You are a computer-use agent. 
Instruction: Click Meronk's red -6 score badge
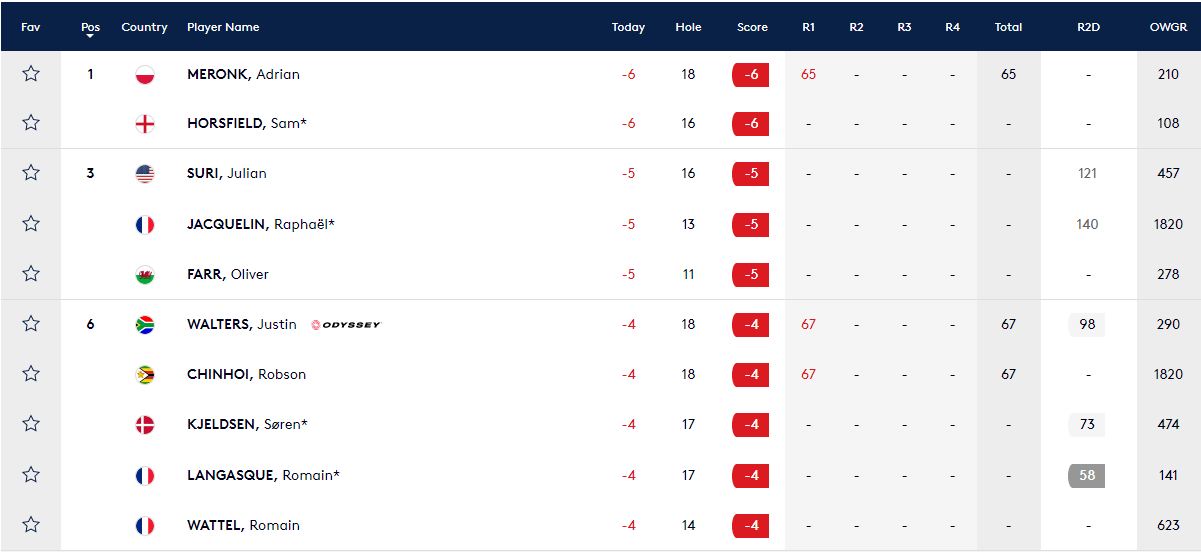tap(750, 75)
